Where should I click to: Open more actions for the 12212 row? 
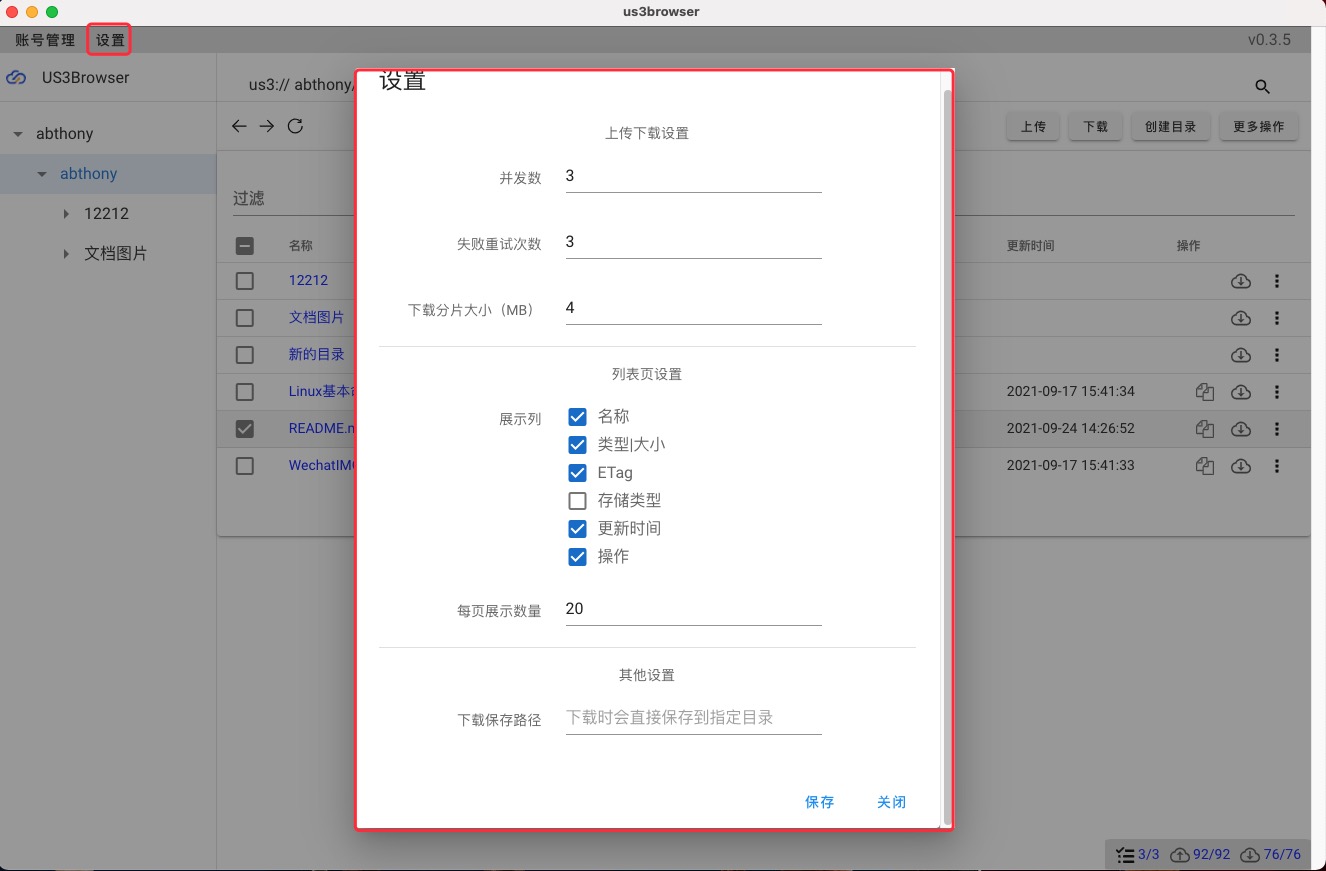pos(1277,281)
